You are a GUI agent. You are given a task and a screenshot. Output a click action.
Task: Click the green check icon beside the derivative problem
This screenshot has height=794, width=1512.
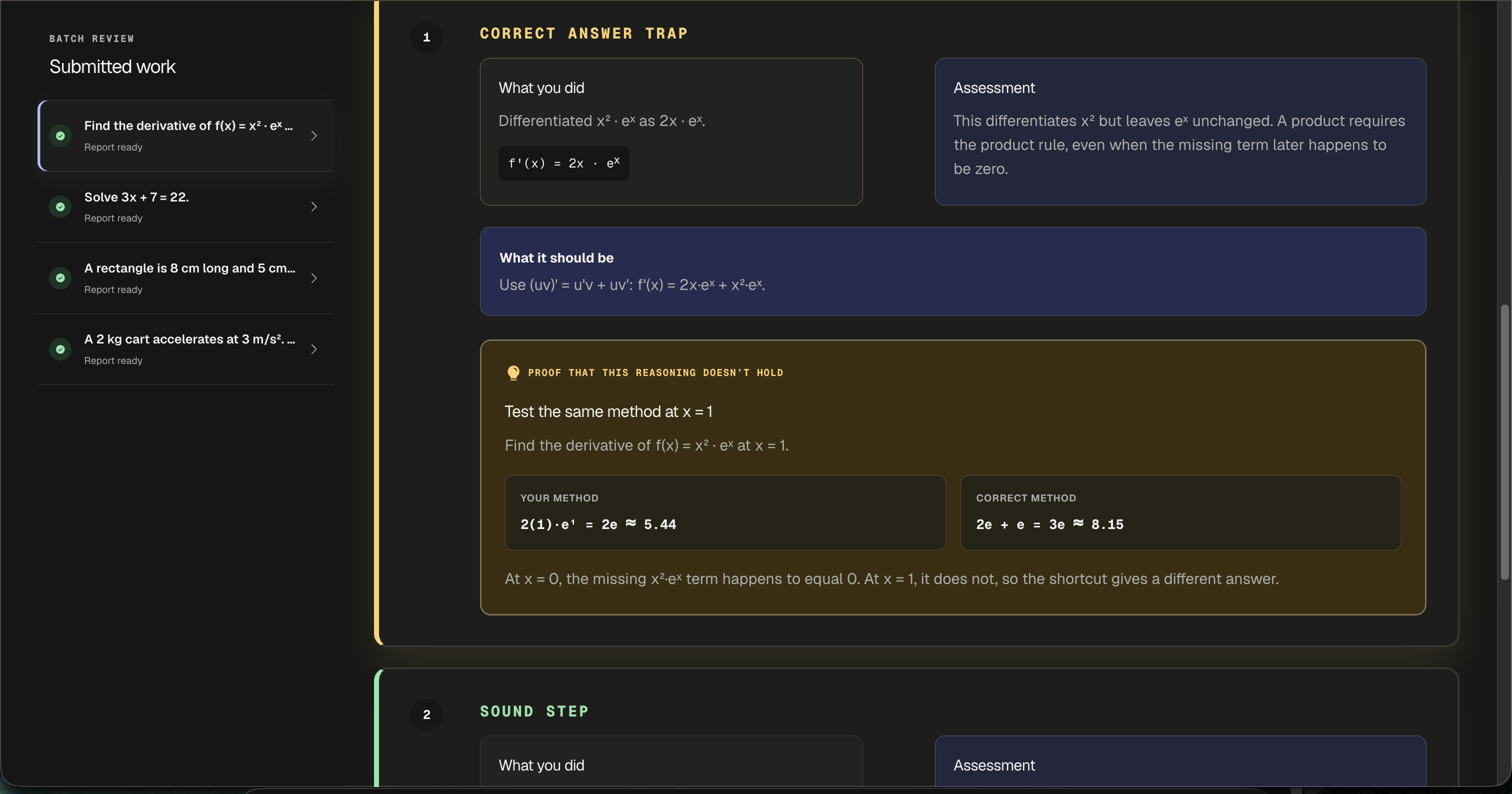tap(60, 135)
